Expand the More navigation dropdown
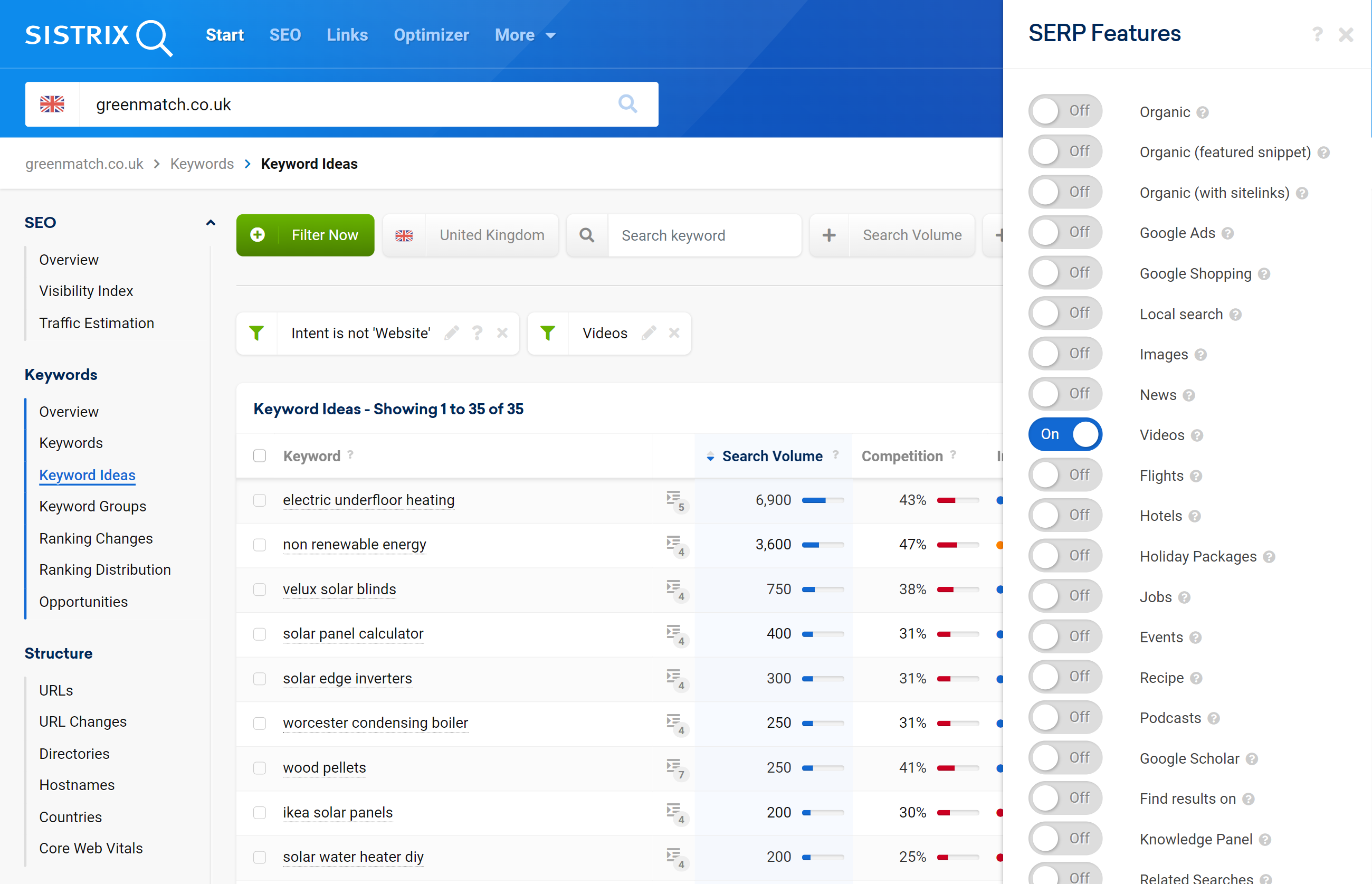Viewport: 1372px width, 884px height. click(x=524, y=35)
